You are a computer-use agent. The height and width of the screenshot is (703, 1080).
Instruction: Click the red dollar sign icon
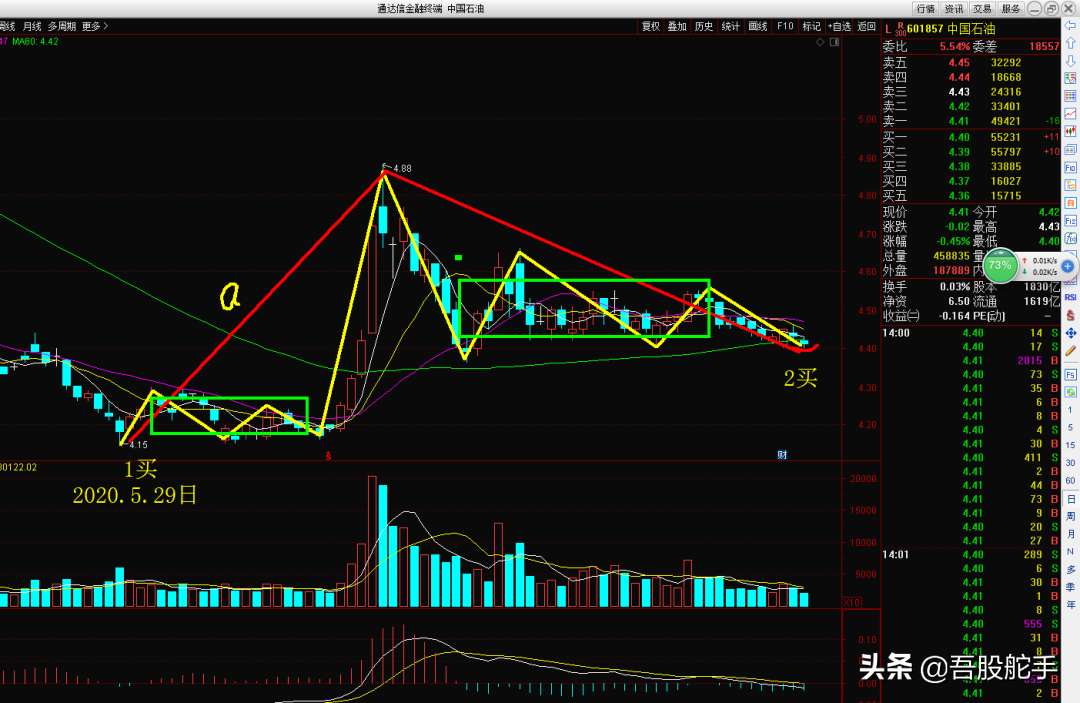coord(1070,315)
